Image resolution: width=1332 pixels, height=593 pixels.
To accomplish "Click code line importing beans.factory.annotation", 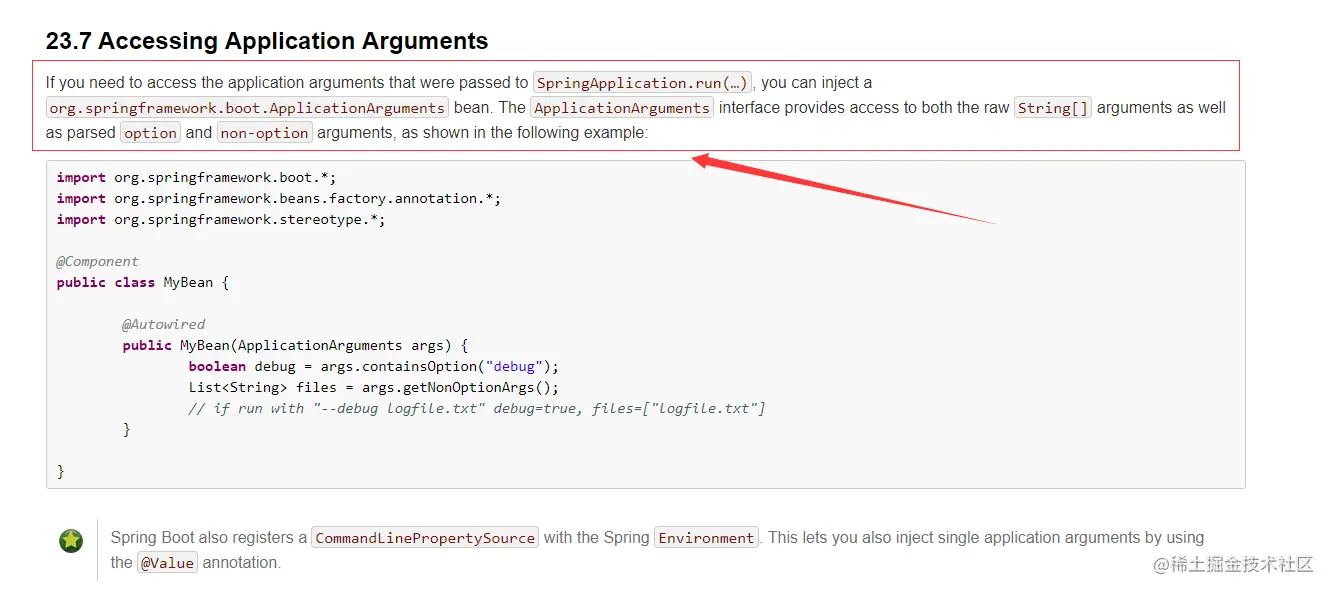I will click(x=279, y=198).
